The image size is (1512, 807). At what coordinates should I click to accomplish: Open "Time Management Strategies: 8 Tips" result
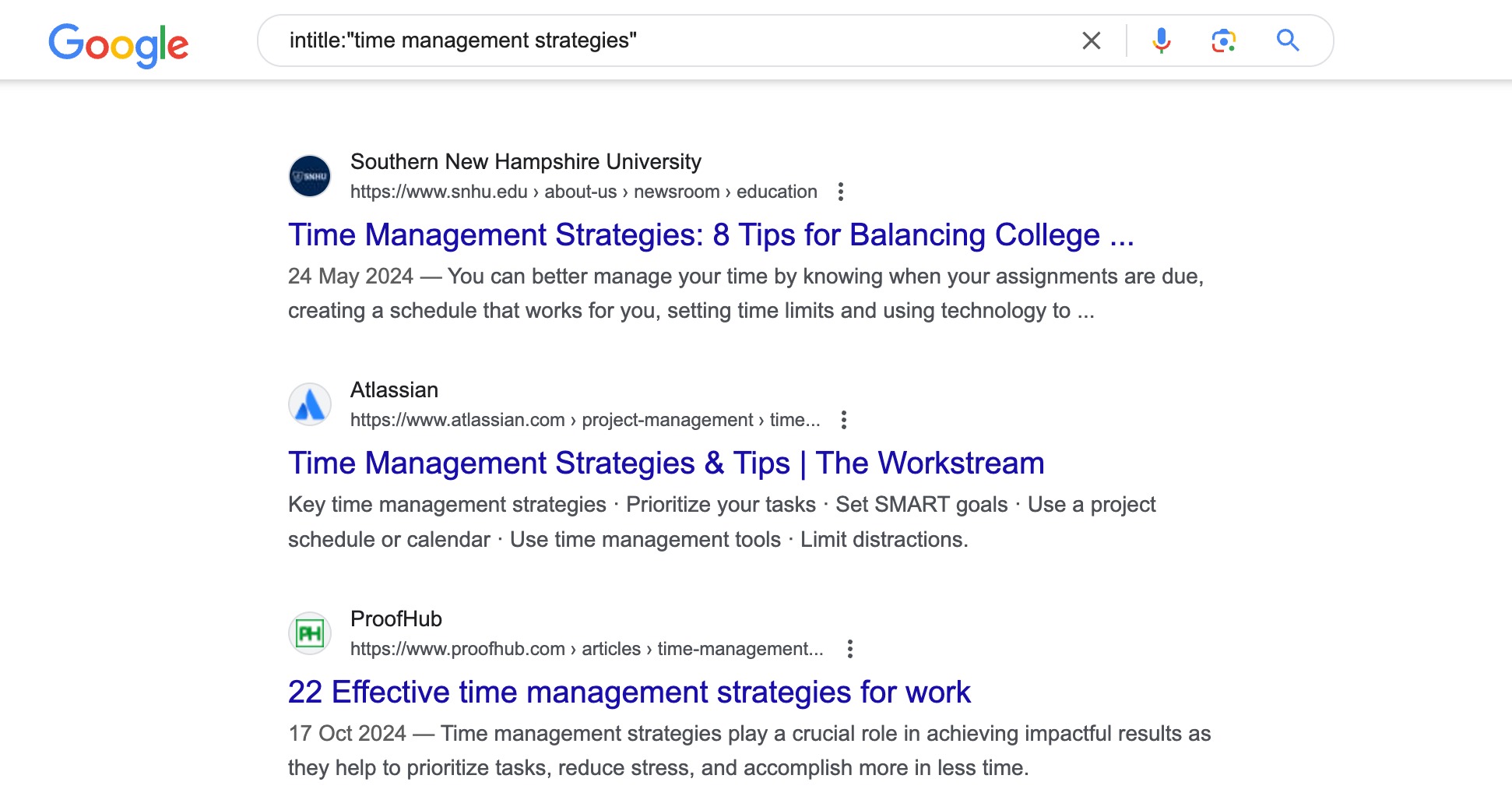(710, 235)
